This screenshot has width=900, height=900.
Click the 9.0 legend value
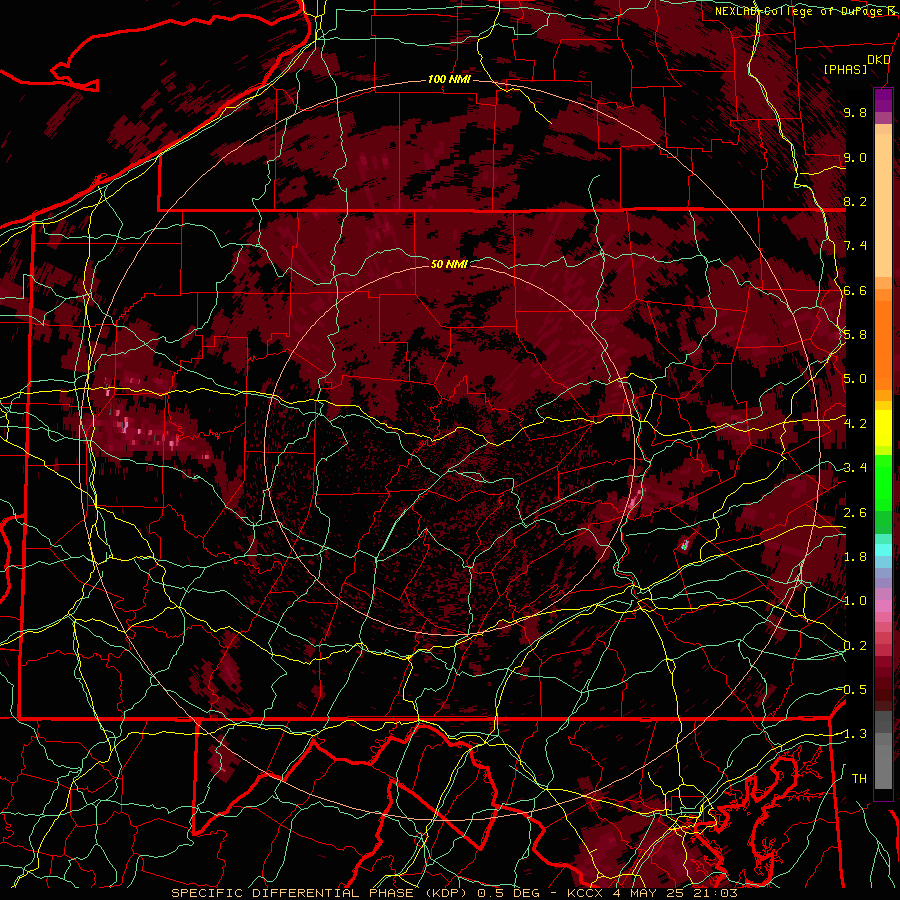tap(855, 157)
